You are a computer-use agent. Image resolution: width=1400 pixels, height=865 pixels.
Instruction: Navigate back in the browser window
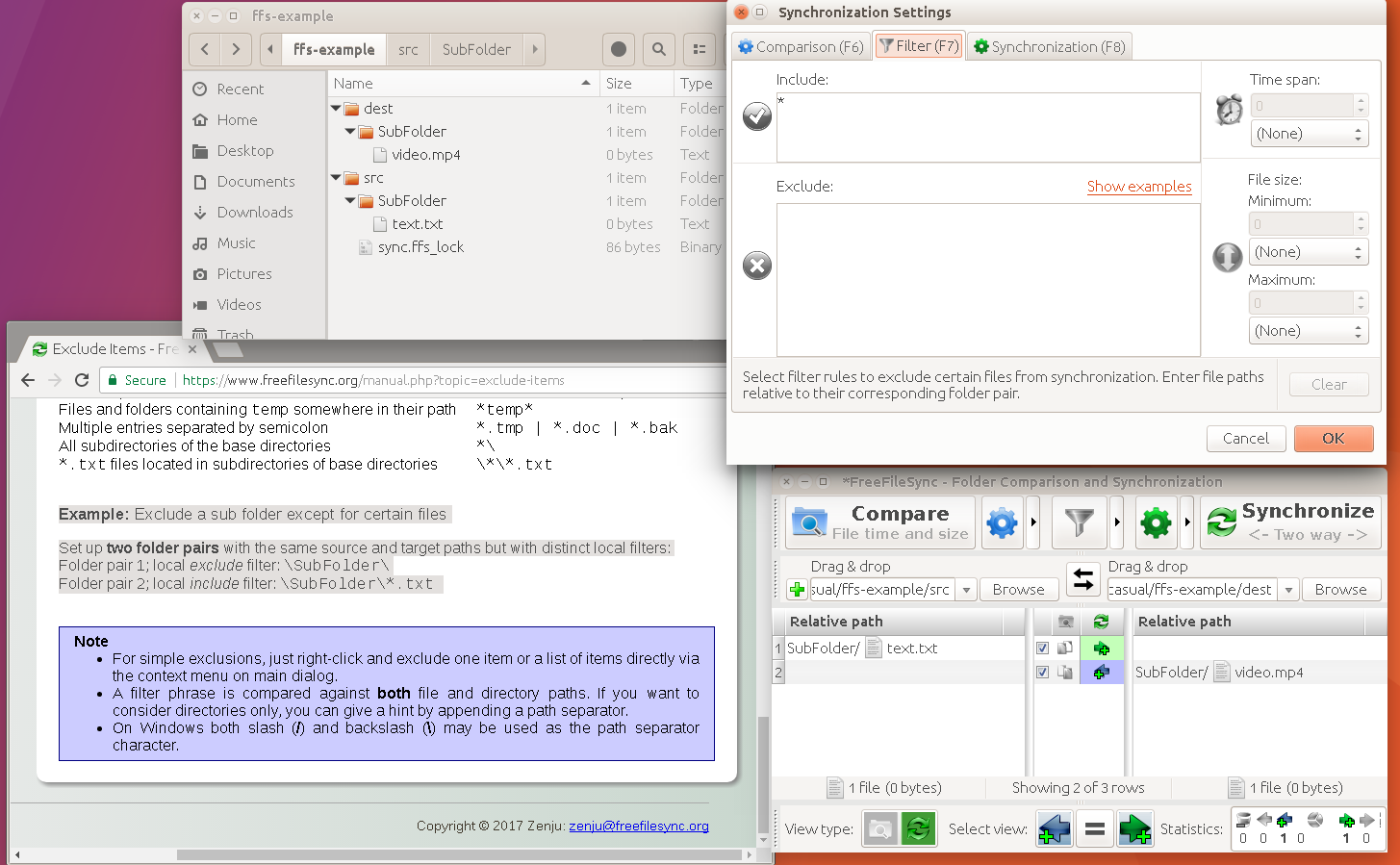tap(28, 380)
